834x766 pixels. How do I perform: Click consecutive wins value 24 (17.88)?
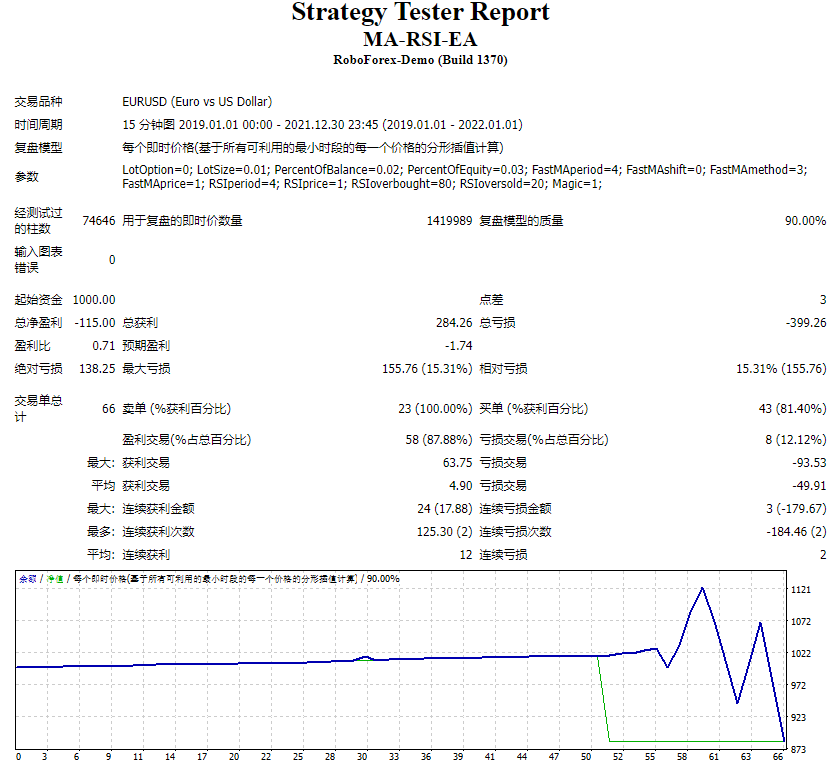click(x=445, y=509)
